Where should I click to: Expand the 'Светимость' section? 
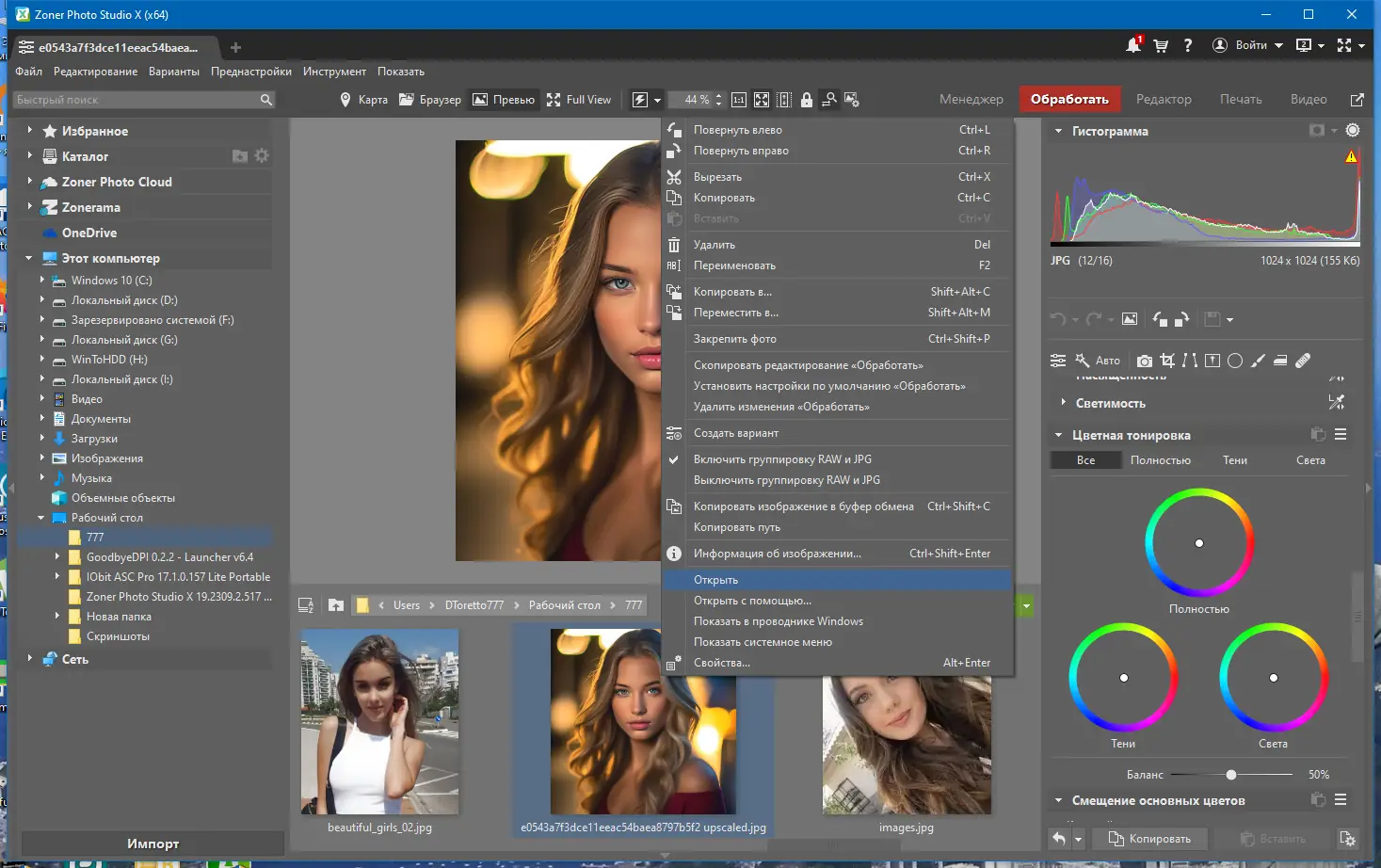(1064, 403)
